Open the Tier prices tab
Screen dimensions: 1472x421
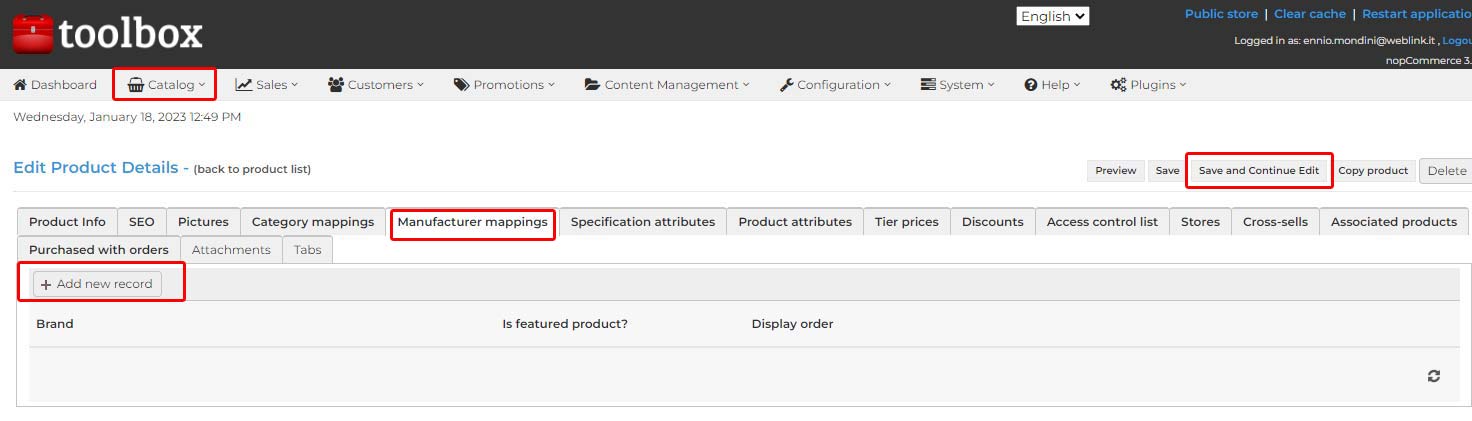point(907,222)
